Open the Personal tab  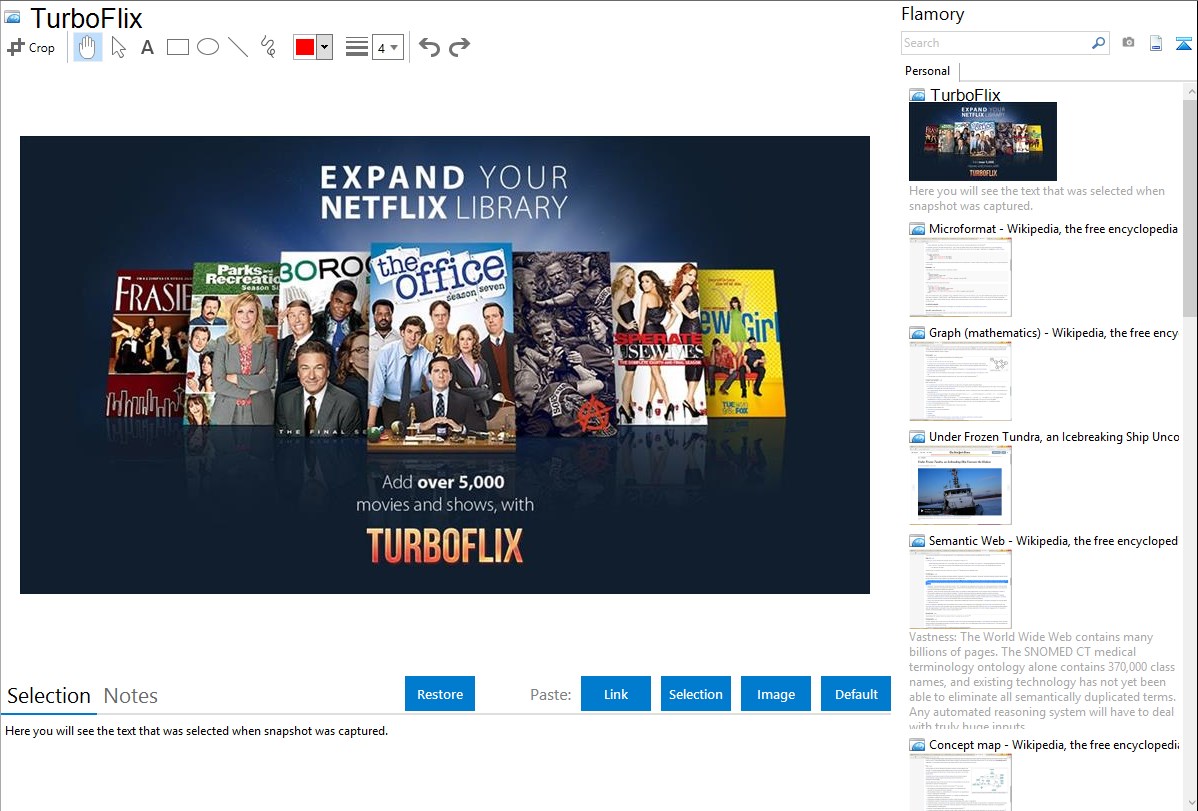point(928,71)
